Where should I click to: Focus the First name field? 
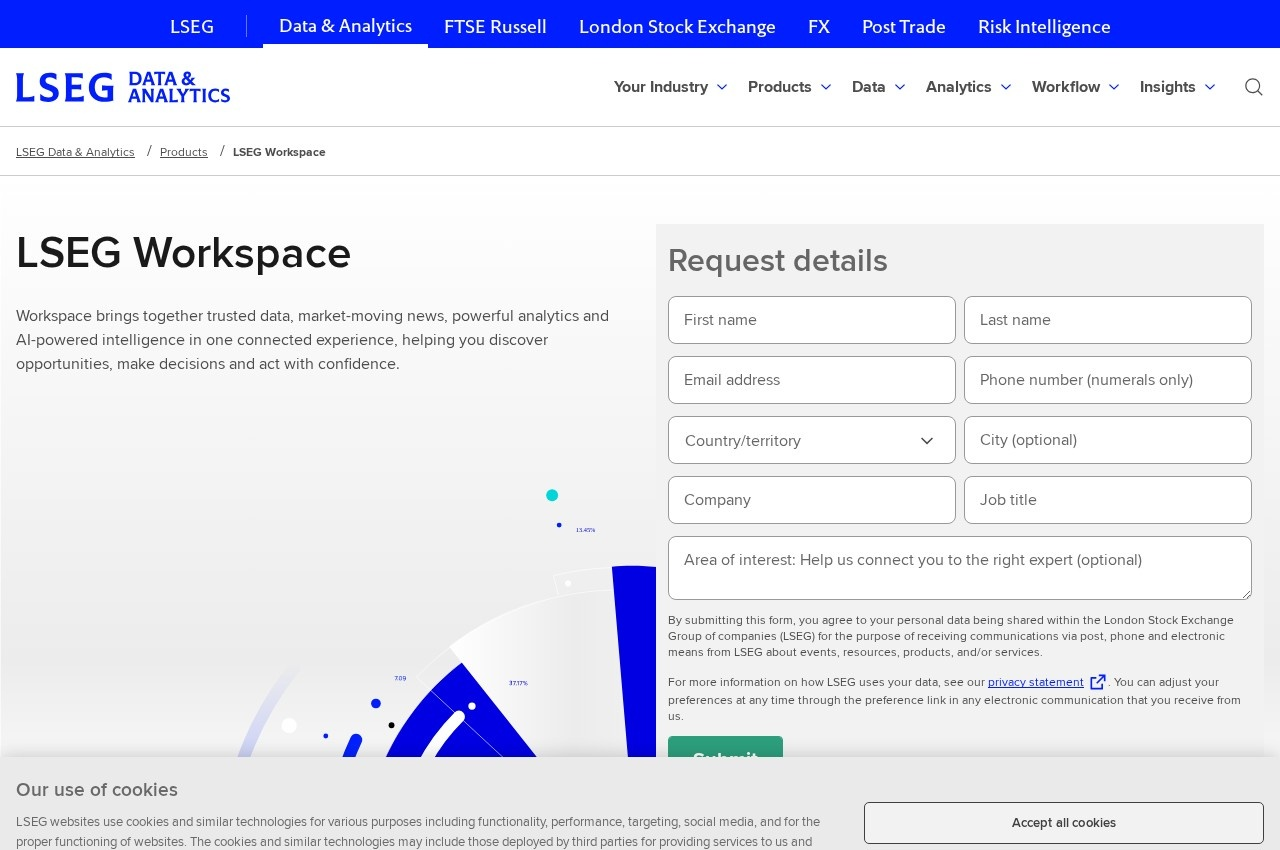pos(812,320)
